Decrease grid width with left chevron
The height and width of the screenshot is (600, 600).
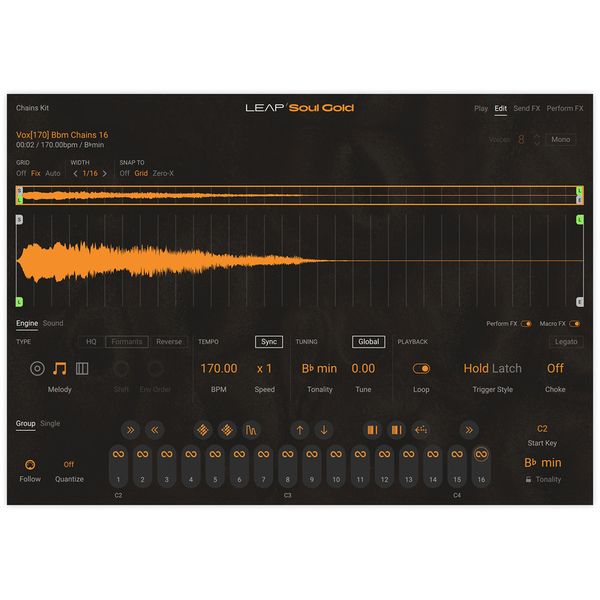pos(75,173)
